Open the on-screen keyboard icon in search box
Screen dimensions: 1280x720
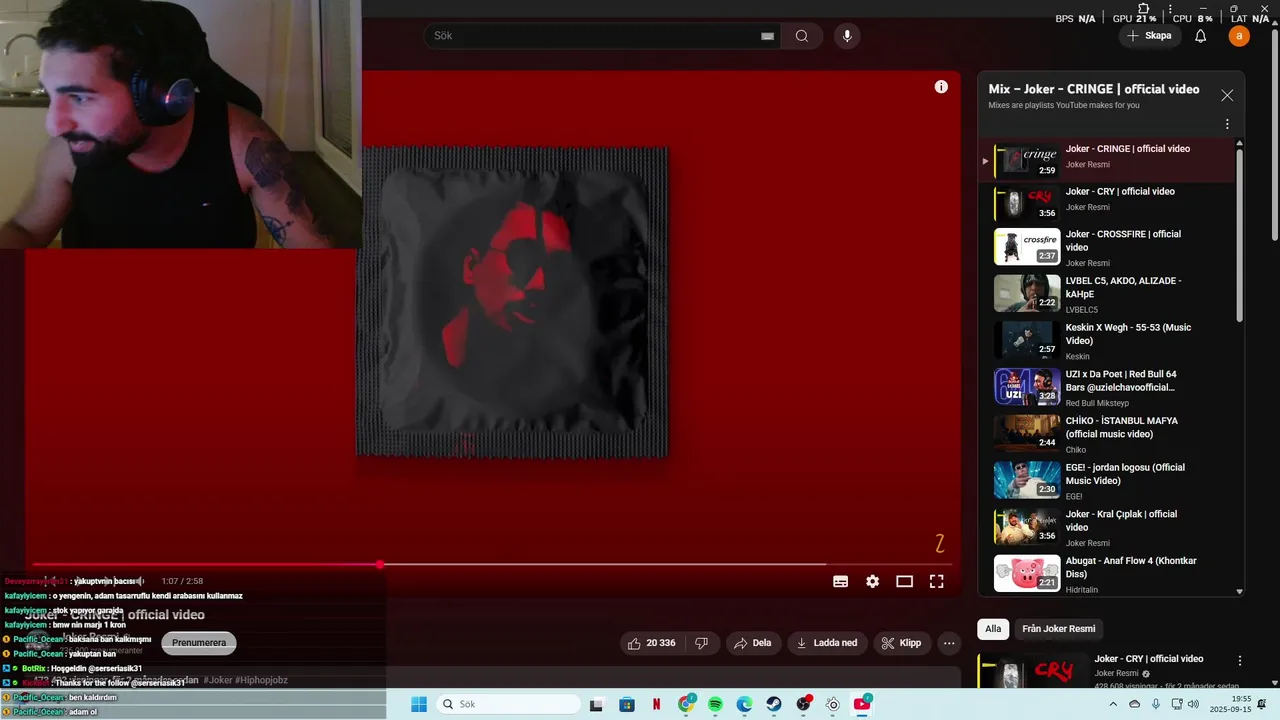pos(767,36)
